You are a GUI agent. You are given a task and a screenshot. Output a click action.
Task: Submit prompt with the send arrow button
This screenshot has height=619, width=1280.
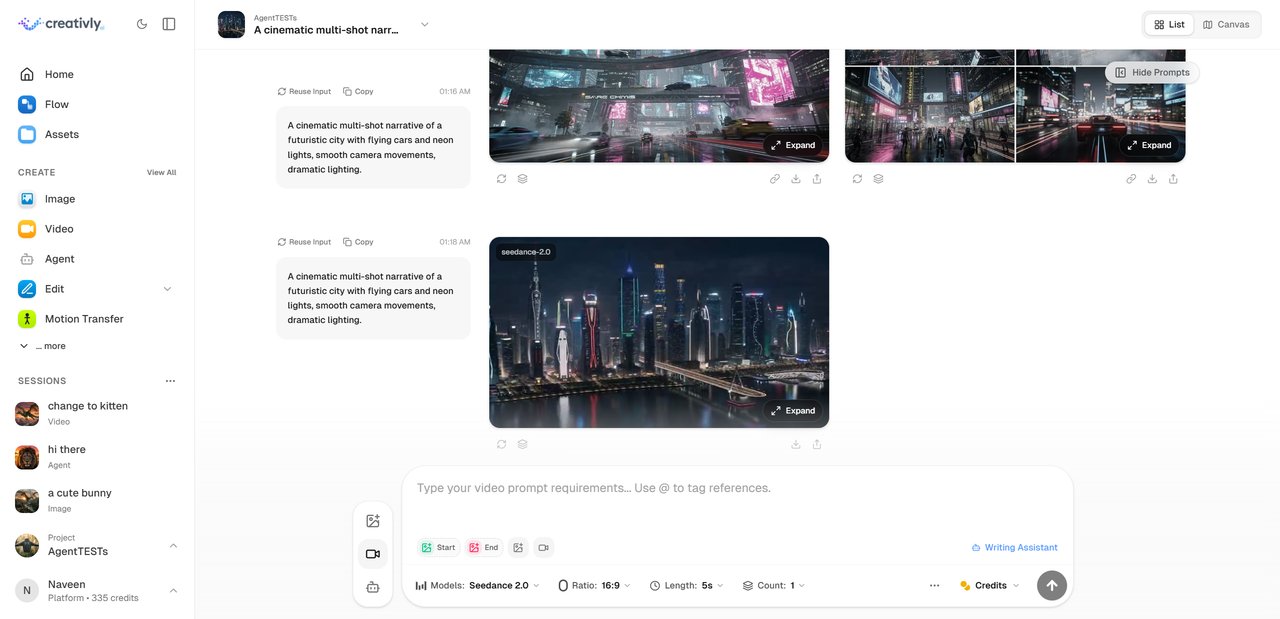pos(1051,585)
